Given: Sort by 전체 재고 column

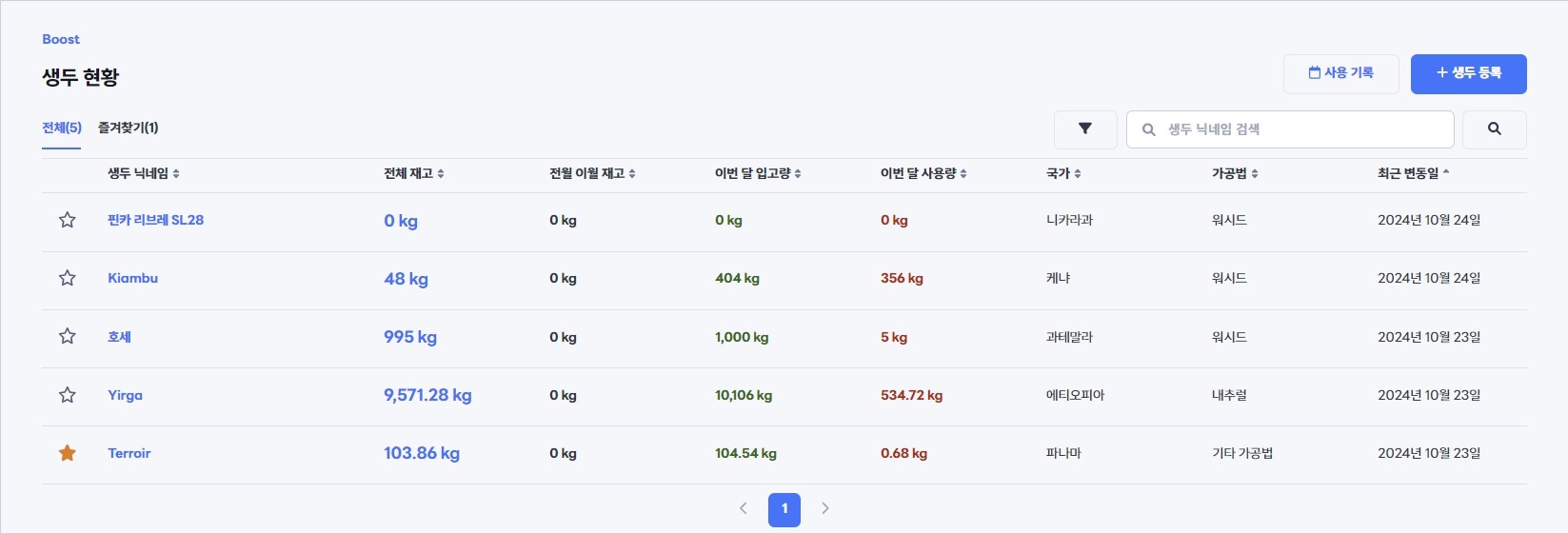Looking at the screenshot, I should (x=413, y=173).
